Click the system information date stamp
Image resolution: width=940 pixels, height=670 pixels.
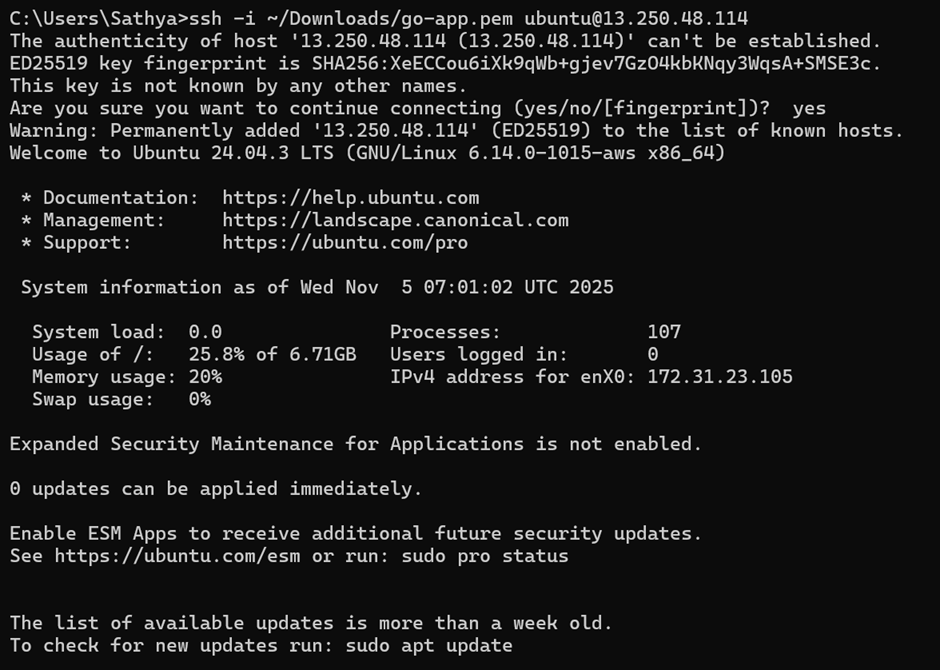(x=457, y=288)
